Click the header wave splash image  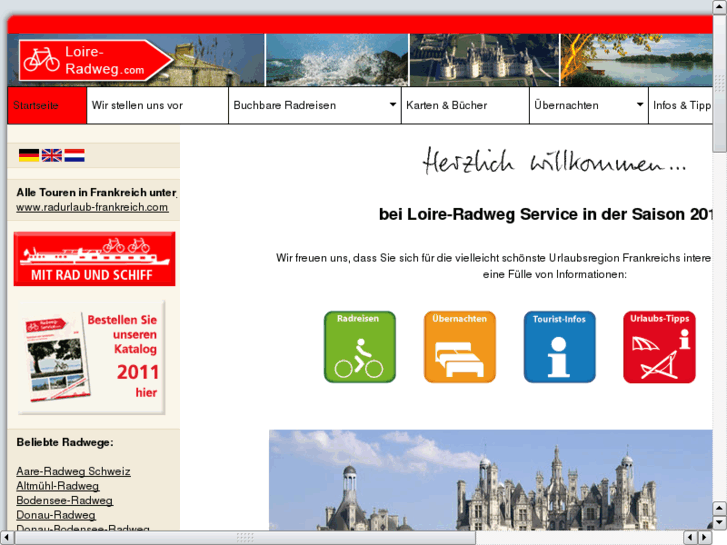point(337,60)
